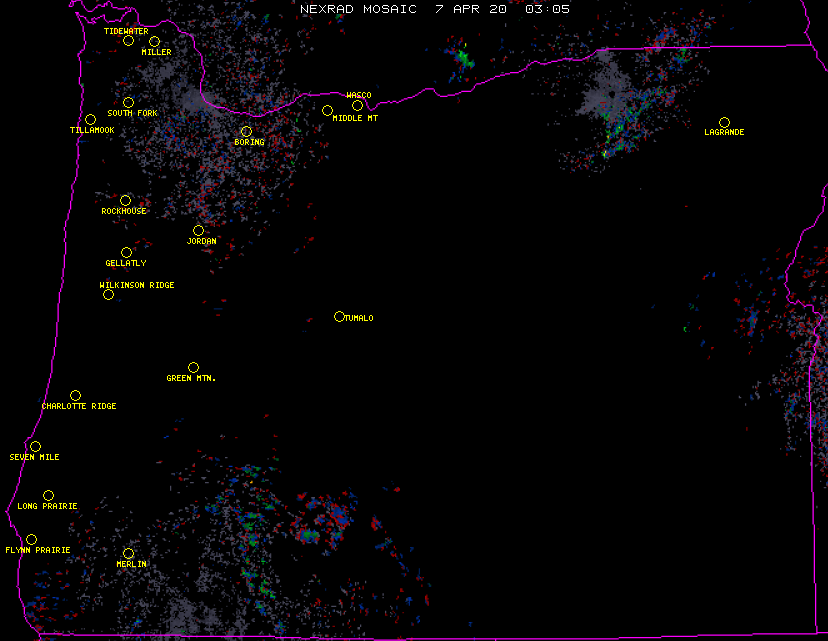
Task: Select the LaGrande station circle marker
Action: click(724, 123)
